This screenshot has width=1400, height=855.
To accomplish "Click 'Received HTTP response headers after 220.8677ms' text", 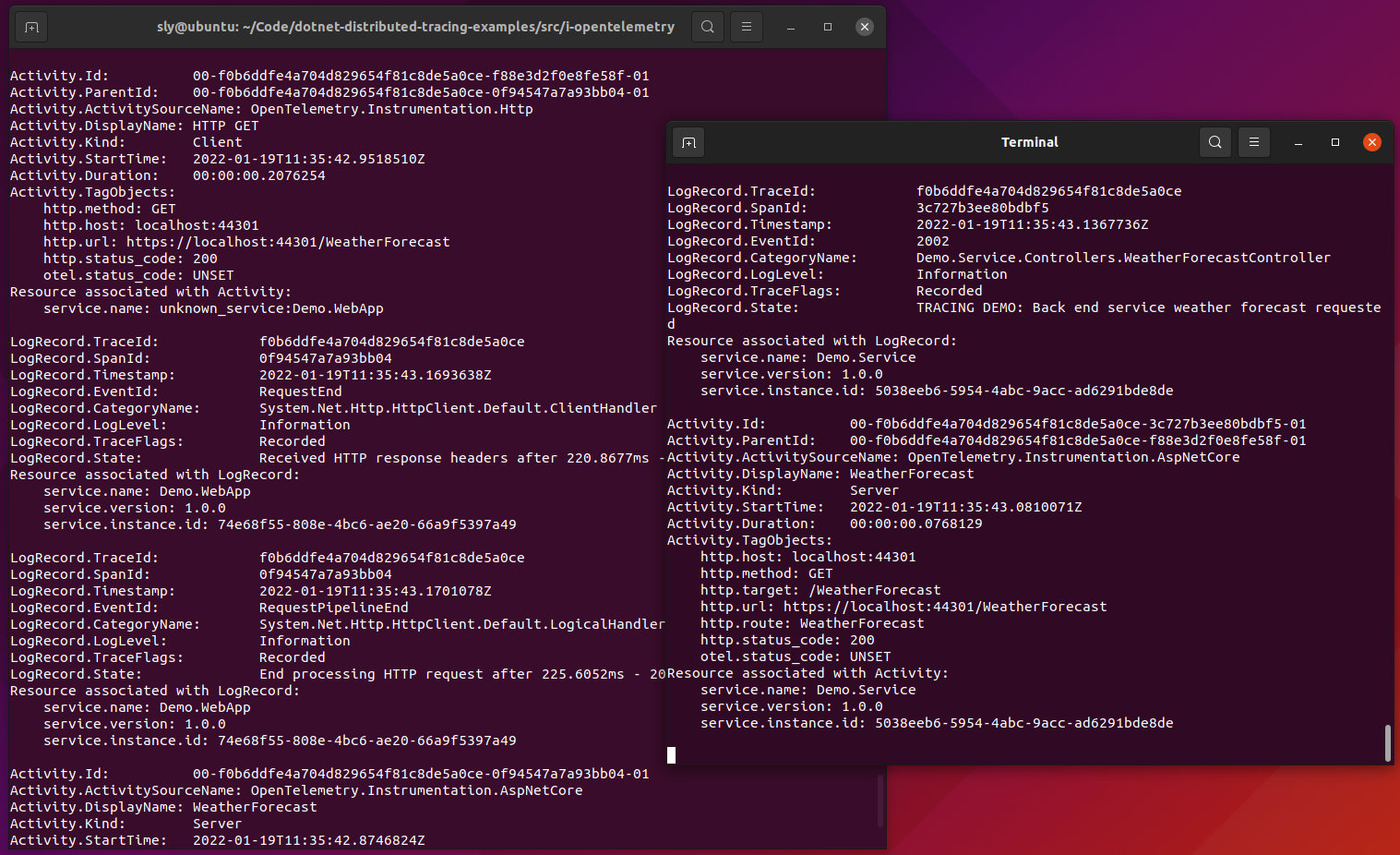I will tap(454, 458).
